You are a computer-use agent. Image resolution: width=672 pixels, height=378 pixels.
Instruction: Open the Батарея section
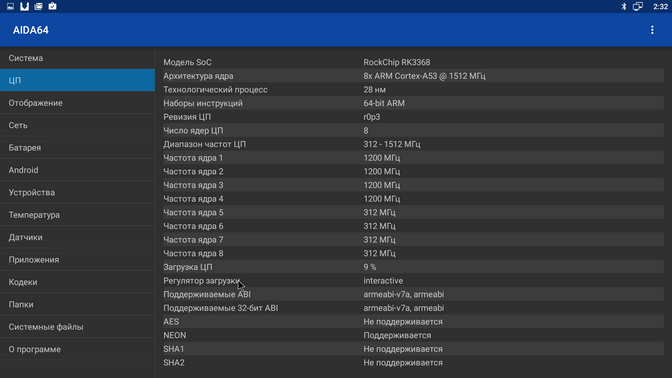pos(77,147)
